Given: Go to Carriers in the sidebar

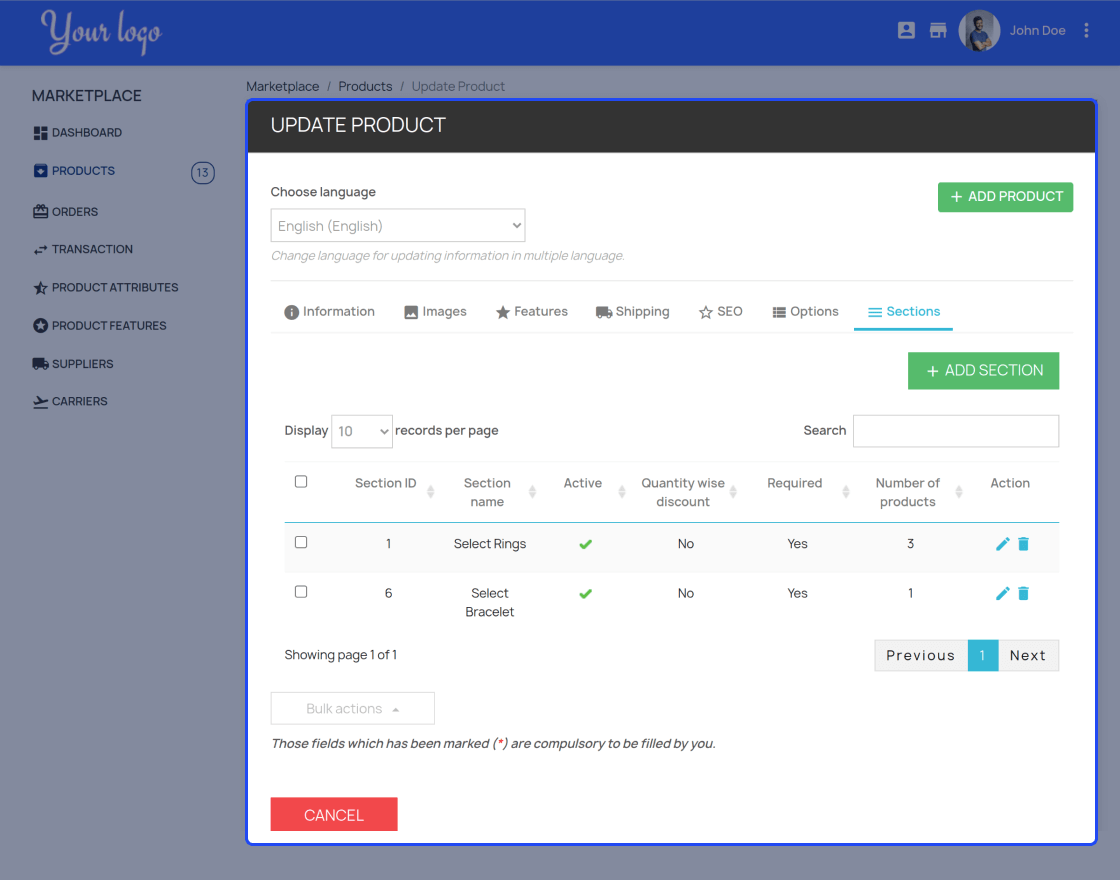Looking at the screenshot, I should pos(70,401).
